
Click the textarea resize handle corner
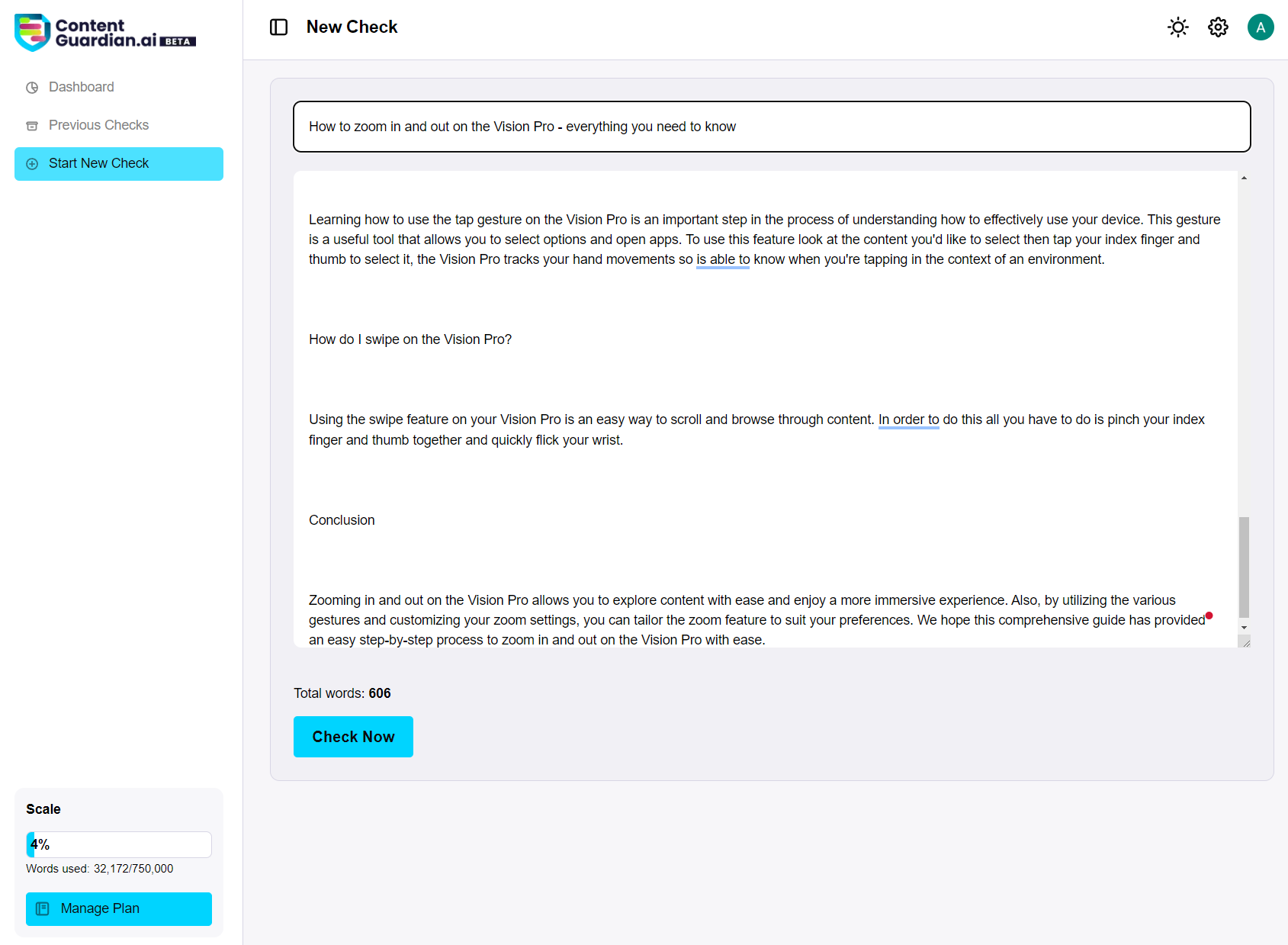[x=1245, y=641]
